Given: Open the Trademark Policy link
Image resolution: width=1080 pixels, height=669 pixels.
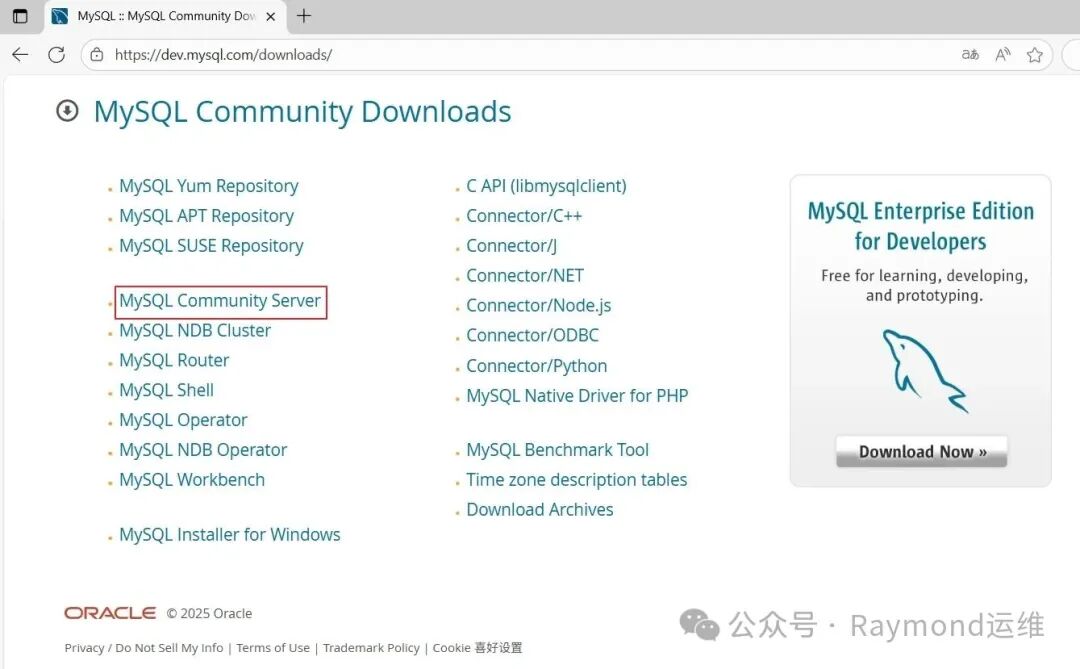Looking at the screenshot, I should pyautogui.click(x=371, y=648).
